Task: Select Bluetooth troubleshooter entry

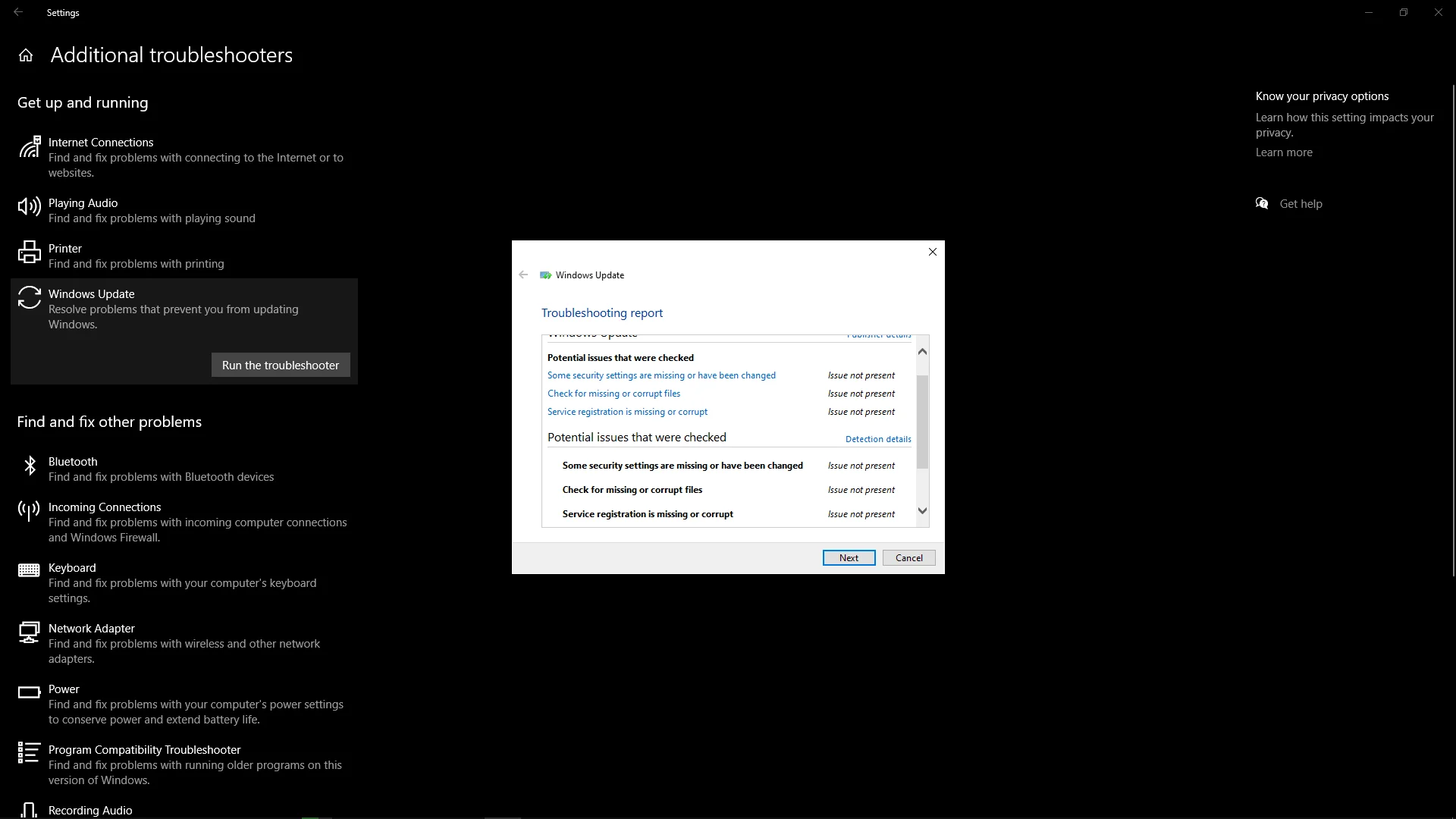Action: 184,469
